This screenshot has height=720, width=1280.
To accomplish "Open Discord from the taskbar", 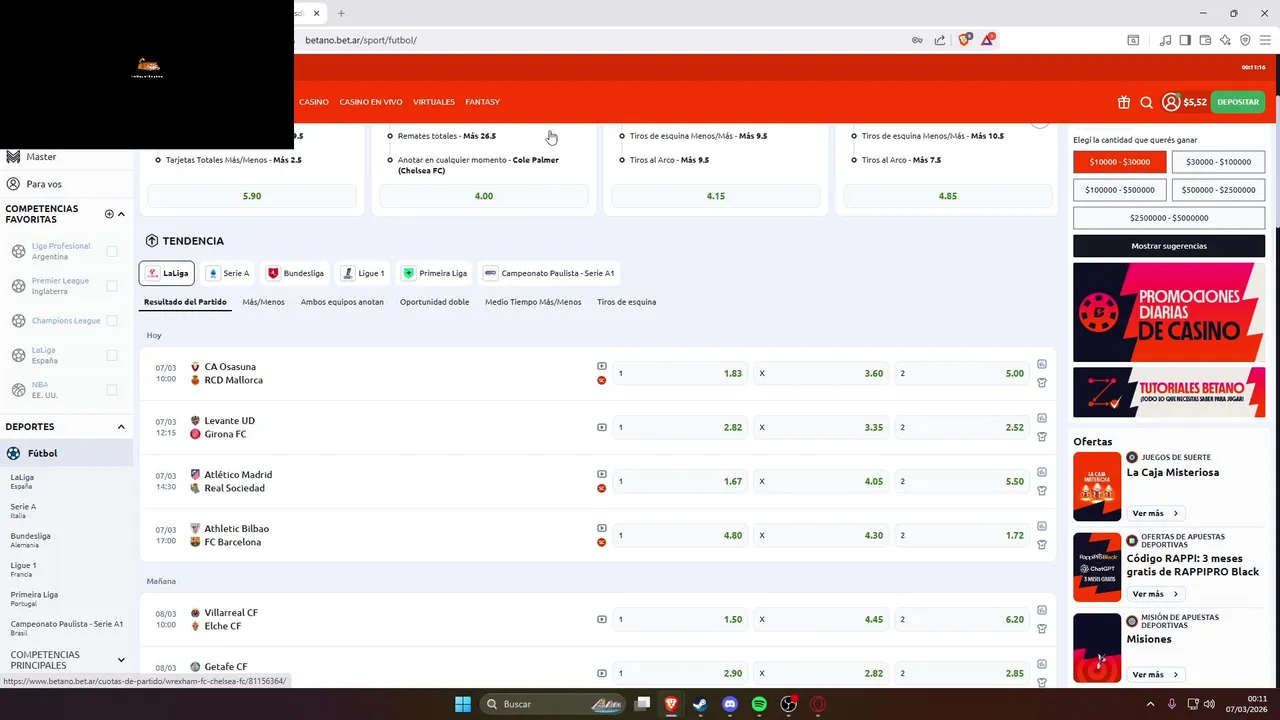I will click(730, 704).
